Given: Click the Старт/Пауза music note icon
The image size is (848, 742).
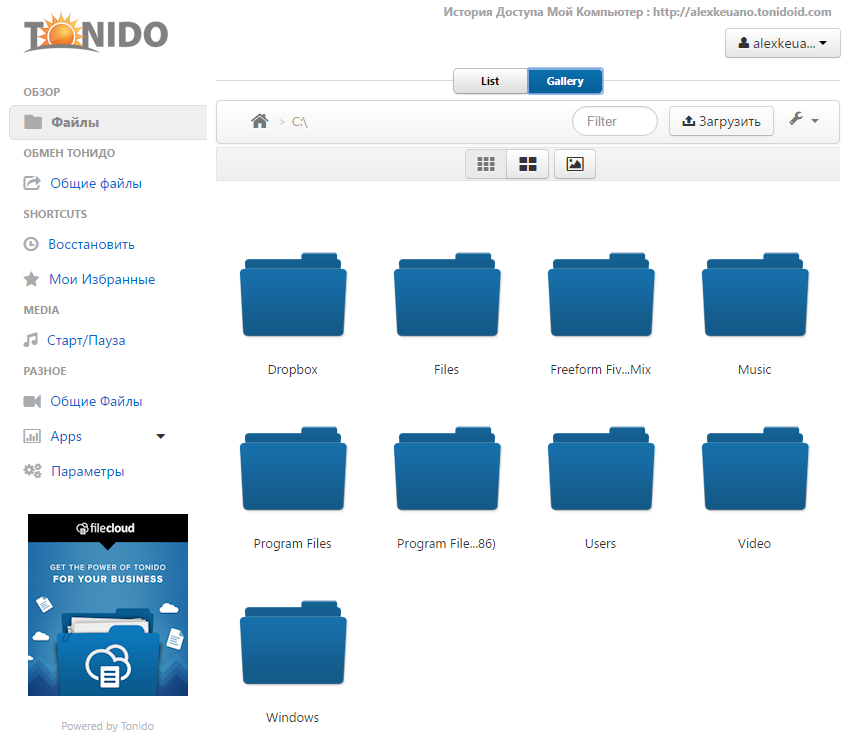Looking at the screenshot, I should click(x=31, y=340).
